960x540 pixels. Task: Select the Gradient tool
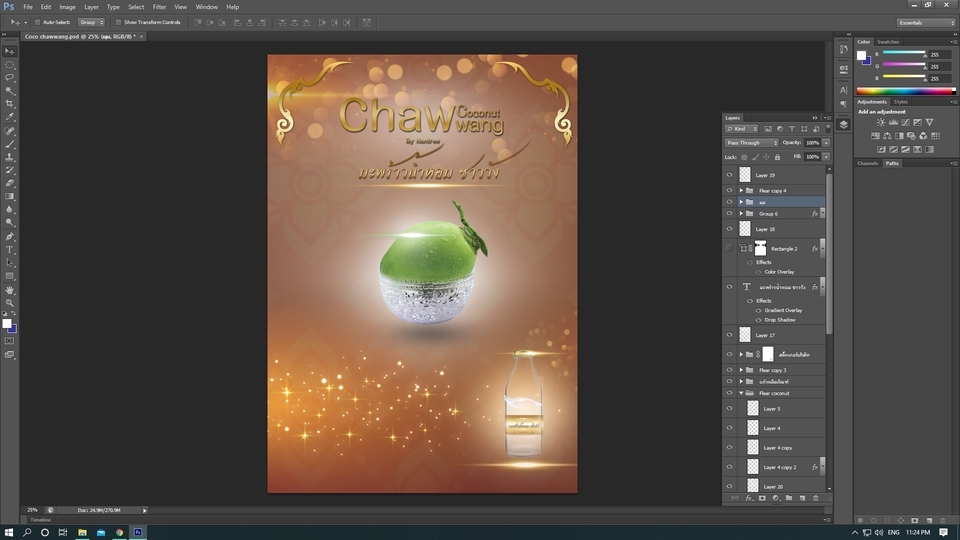[9, 197]
